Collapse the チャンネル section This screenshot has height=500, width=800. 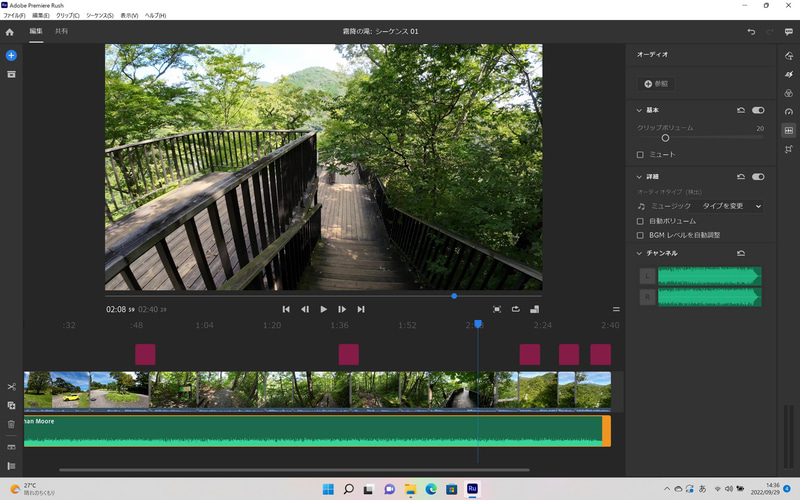pyautogui.click(x=640, y=253)
